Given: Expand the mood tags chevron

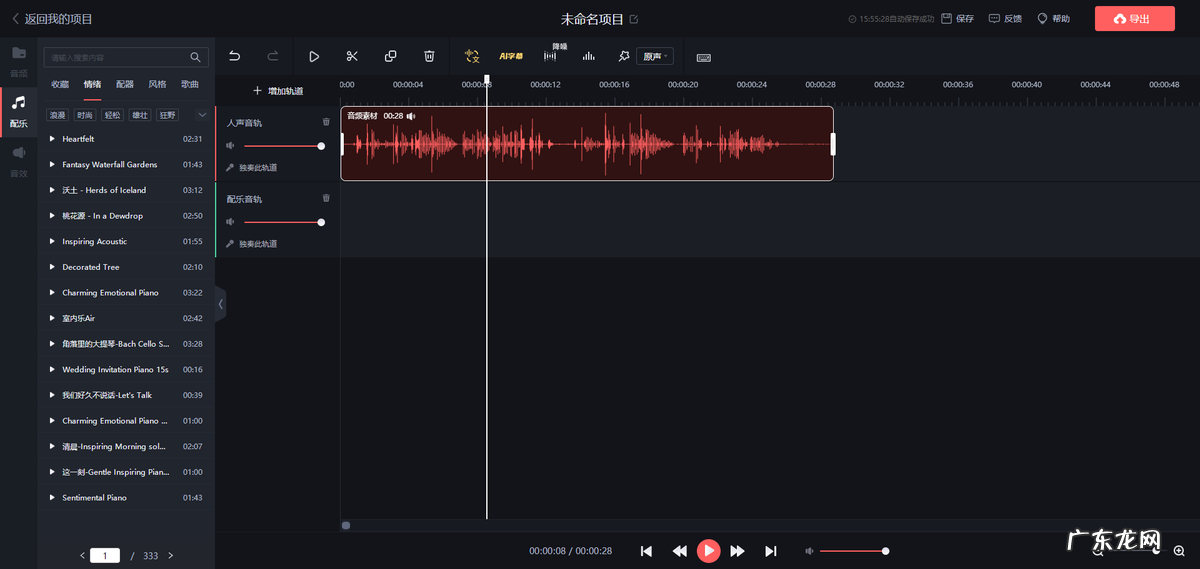Looking at the screenshot, I should pos(202,115).
